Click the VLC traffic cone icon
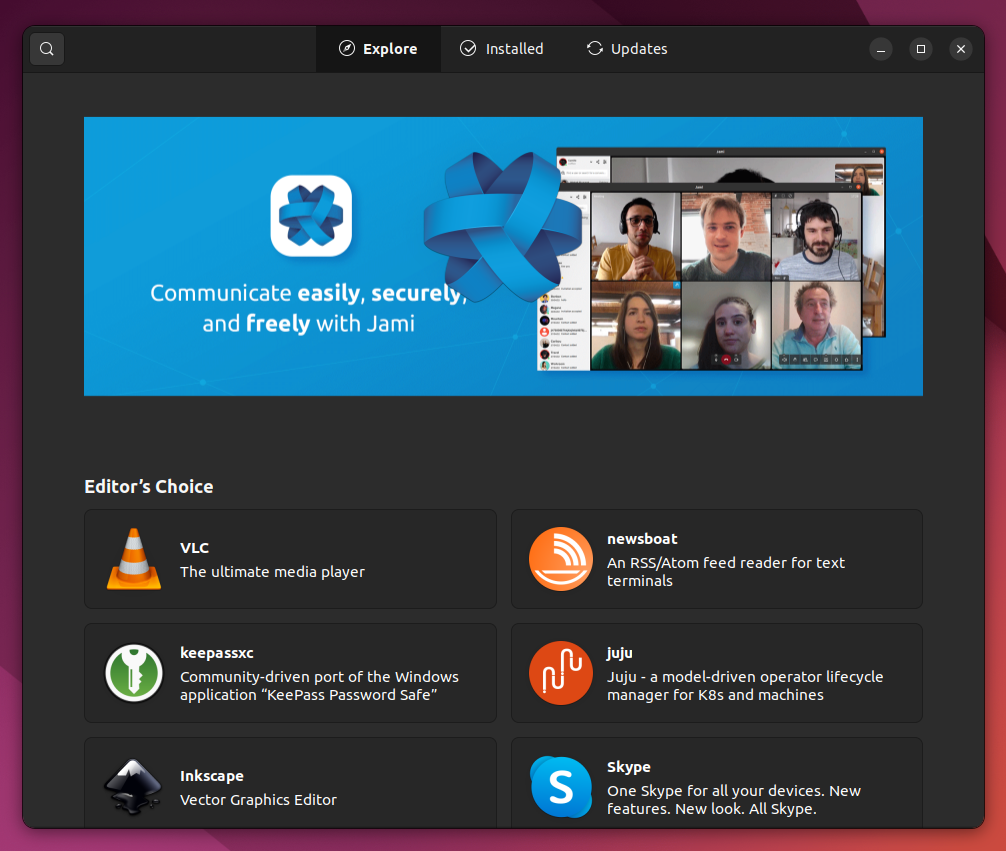This screenshot has width=1006, height=851. coord(133,559)
